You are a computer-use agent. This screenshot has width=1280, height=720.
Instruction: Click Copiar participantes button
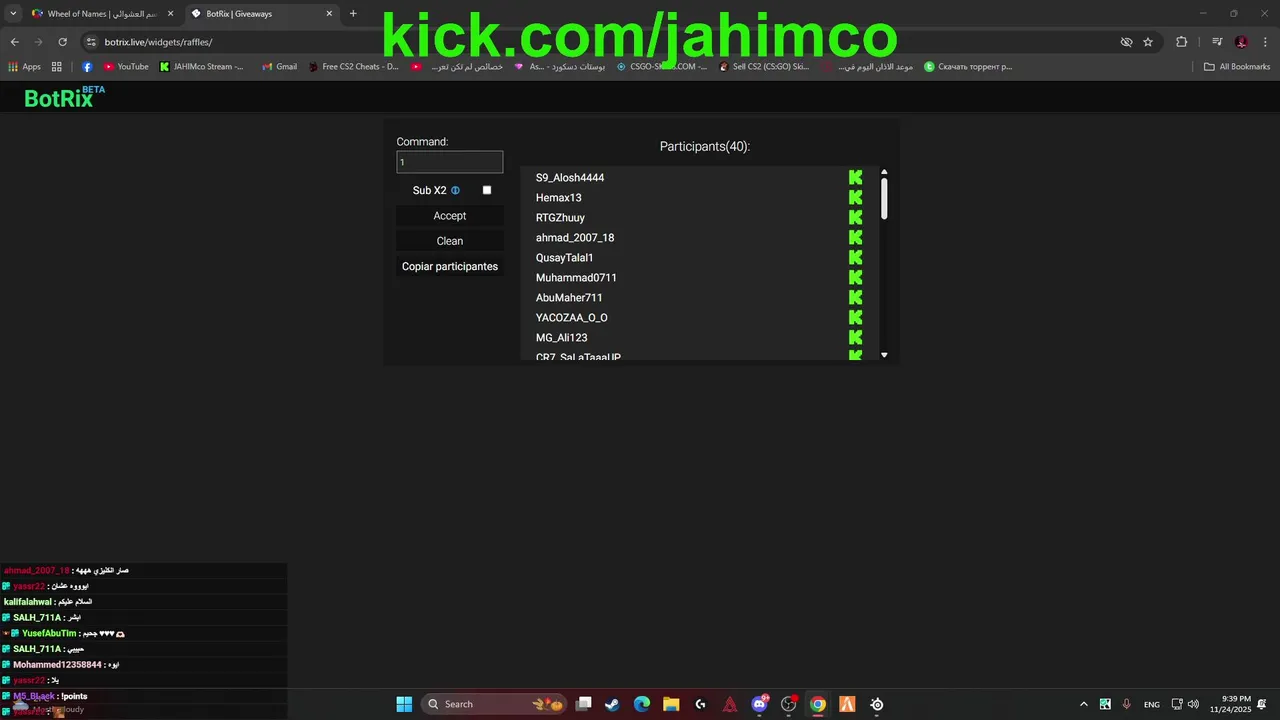pyautogui.click(x=450, y=266)
